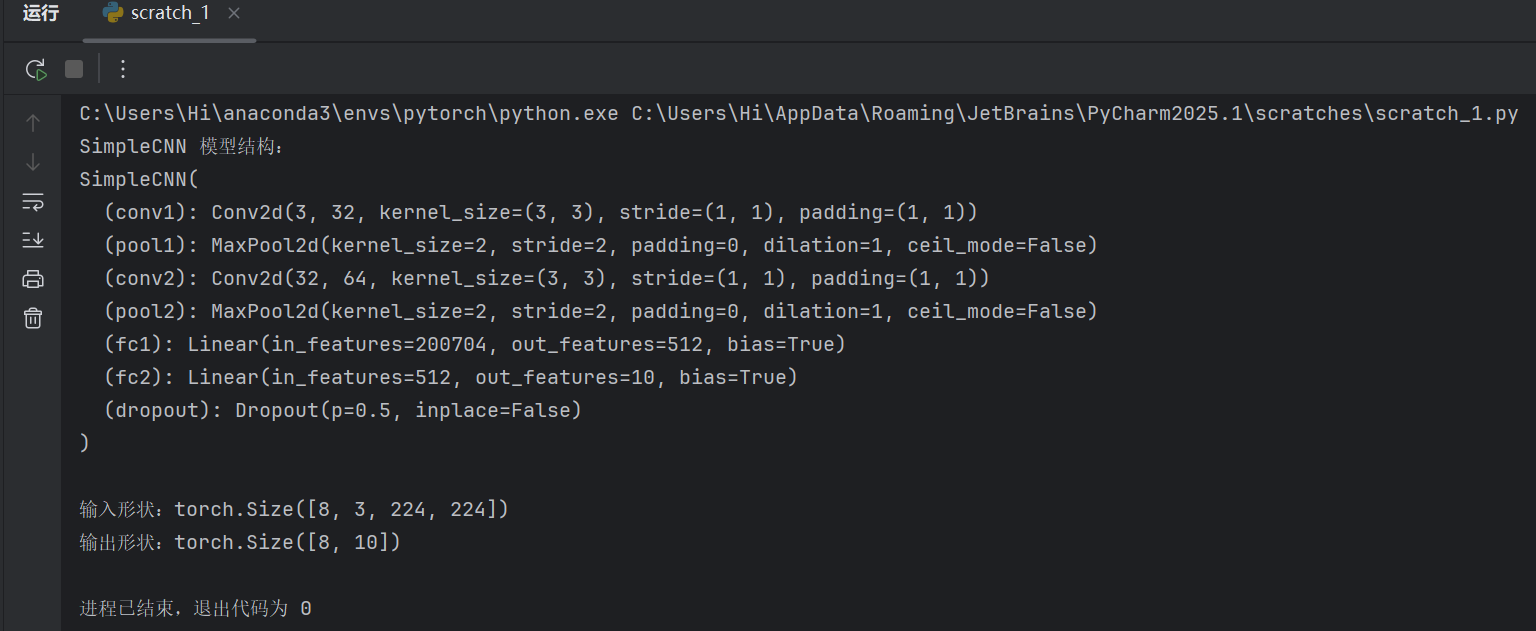The width and height of the screenshot is (1536, 631).
Task: Open the scratch_1.py file path link
Action: pos(1075,113)
